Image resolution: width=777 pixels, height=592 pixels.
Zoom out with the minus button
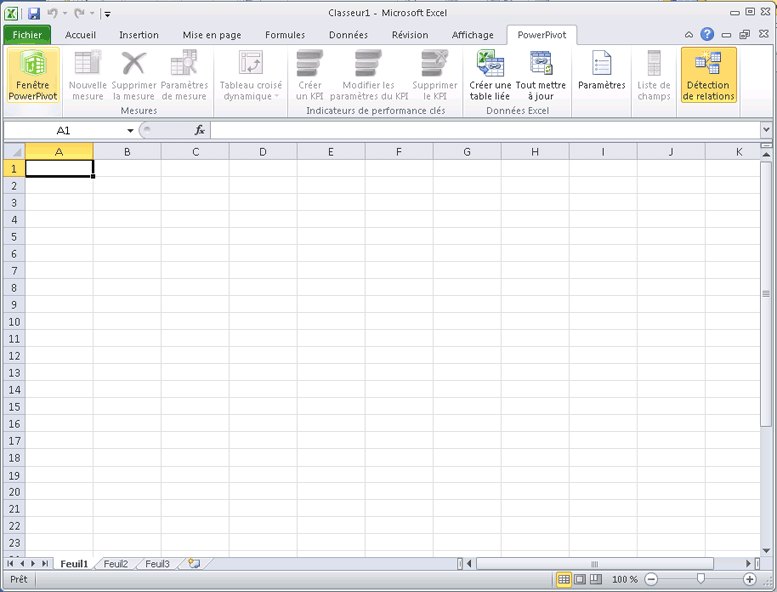651,579
